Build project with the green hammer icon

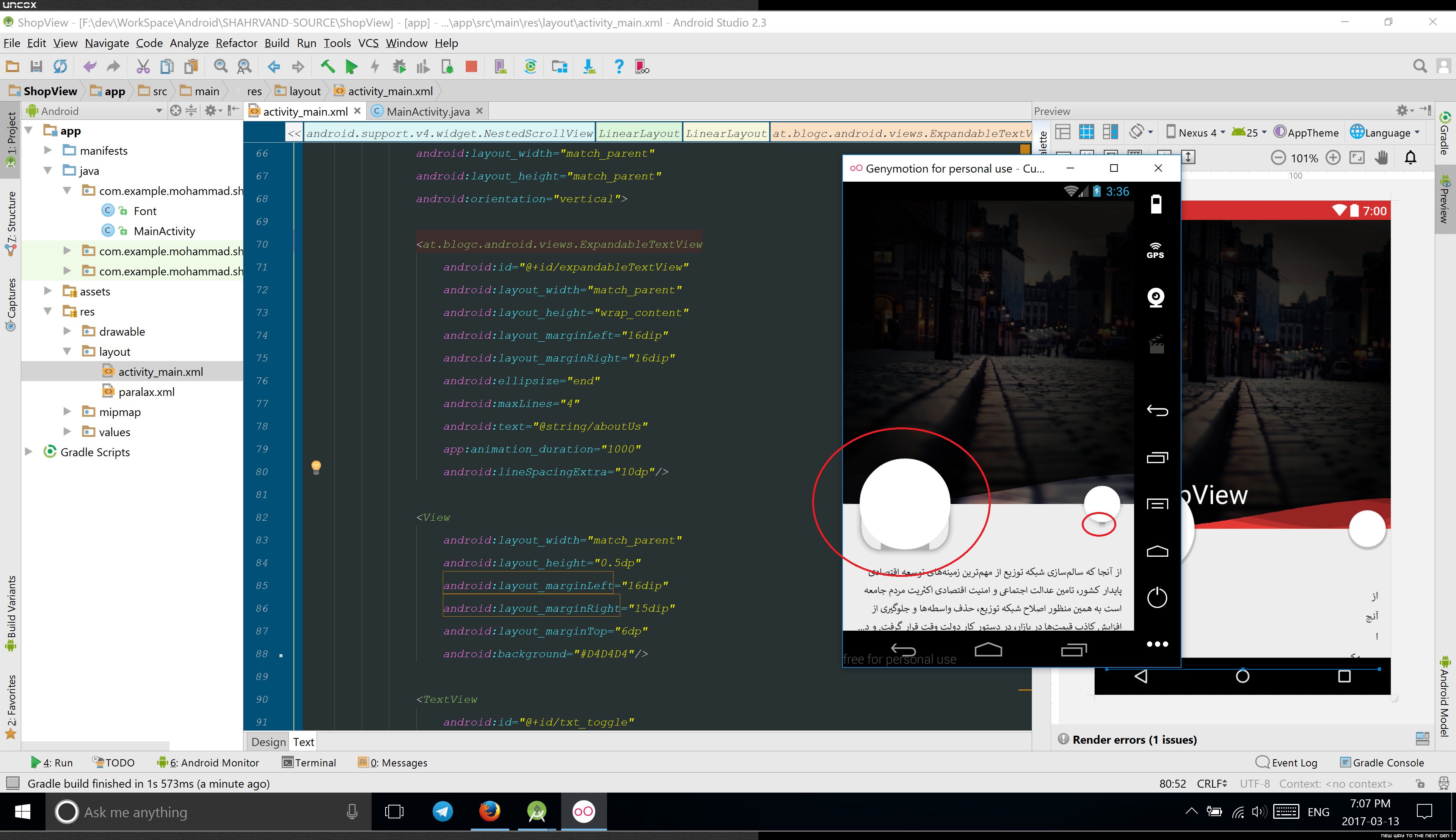pyautogui.click(x=328, y=66)
